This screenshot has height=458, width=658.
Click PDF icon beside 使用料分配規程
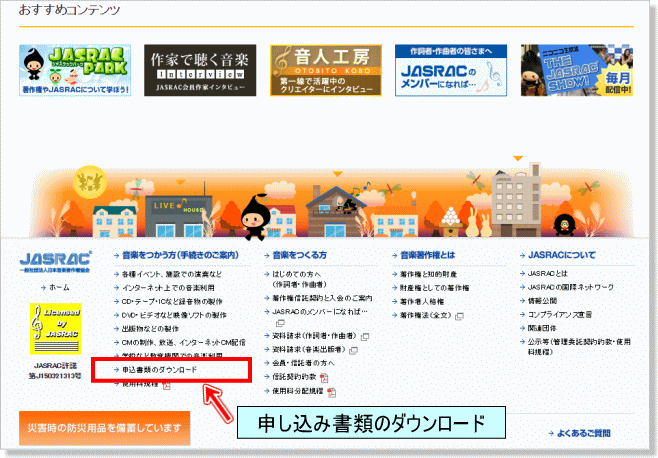(x=332, y=392)
